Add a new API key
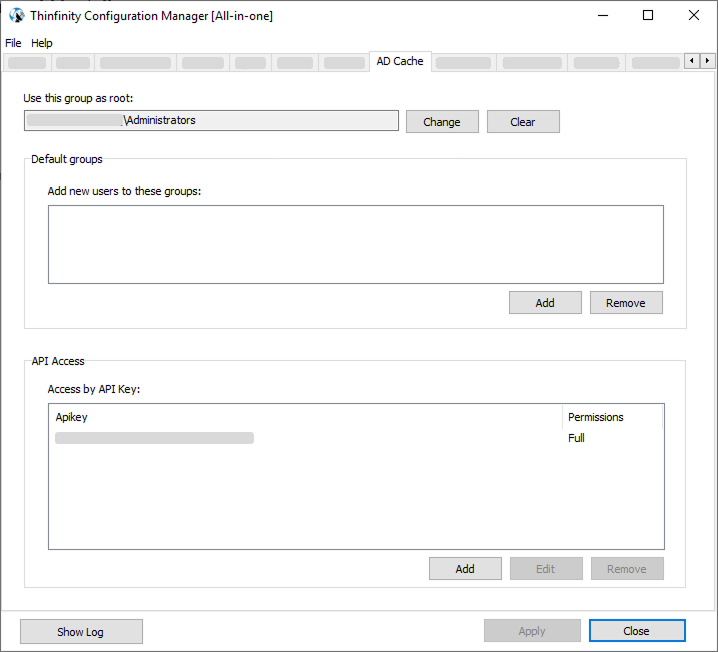 tap(465, 569)
